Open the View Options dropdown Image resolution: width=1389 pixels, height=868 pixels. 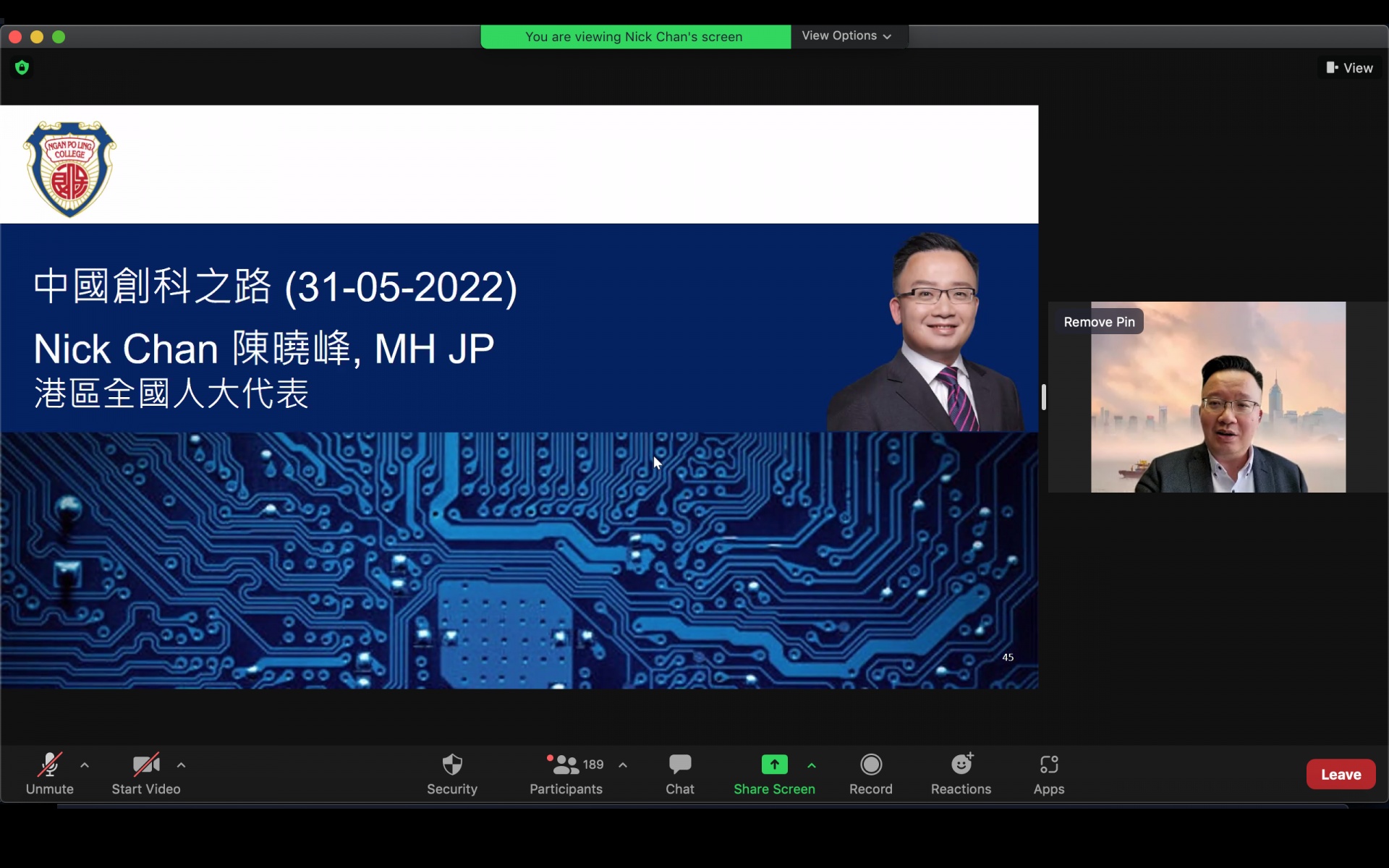click(846, 36)
